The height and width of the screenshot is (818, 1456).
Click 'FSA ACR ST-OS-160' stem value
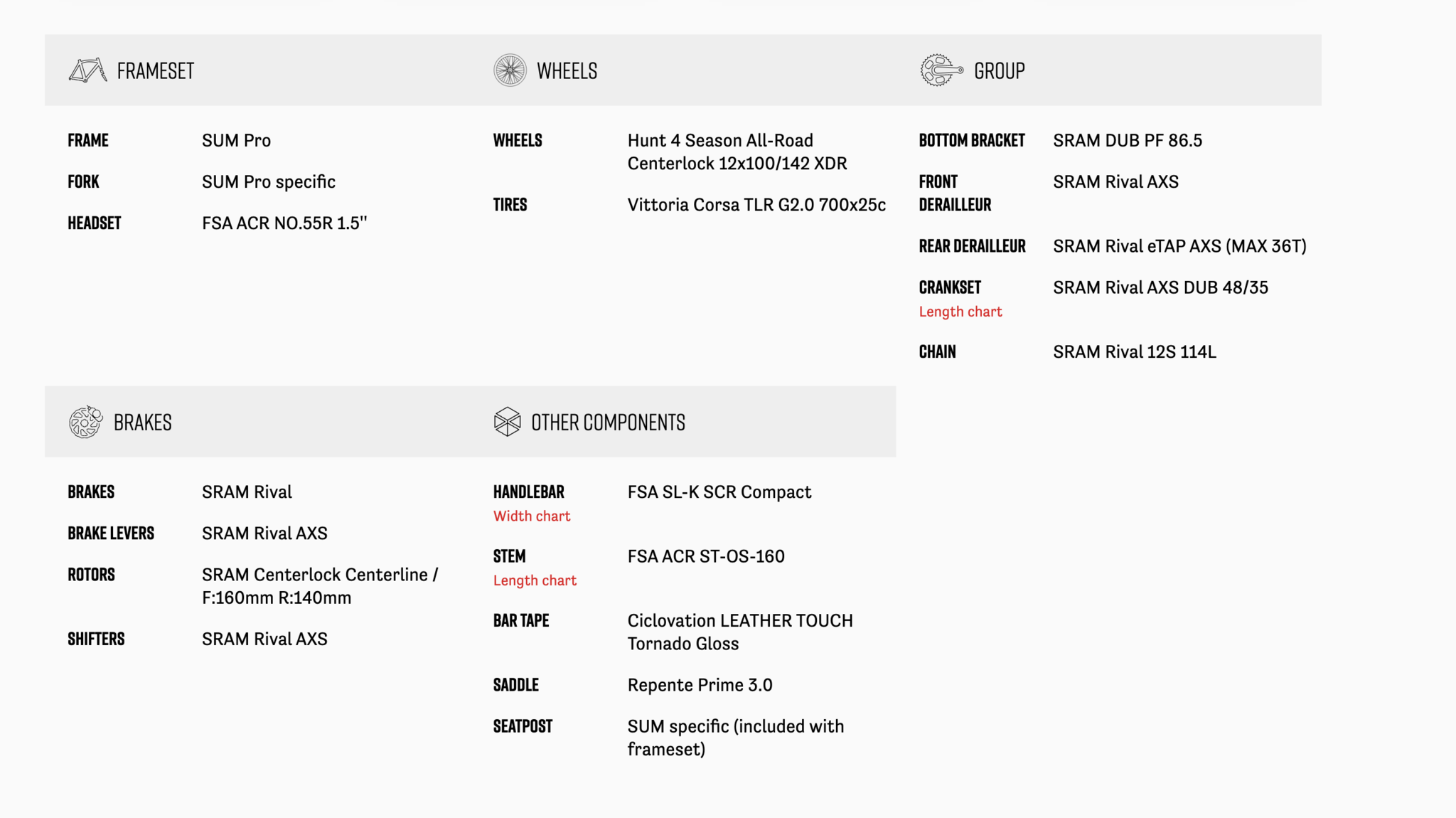click(x=706, y=556)
